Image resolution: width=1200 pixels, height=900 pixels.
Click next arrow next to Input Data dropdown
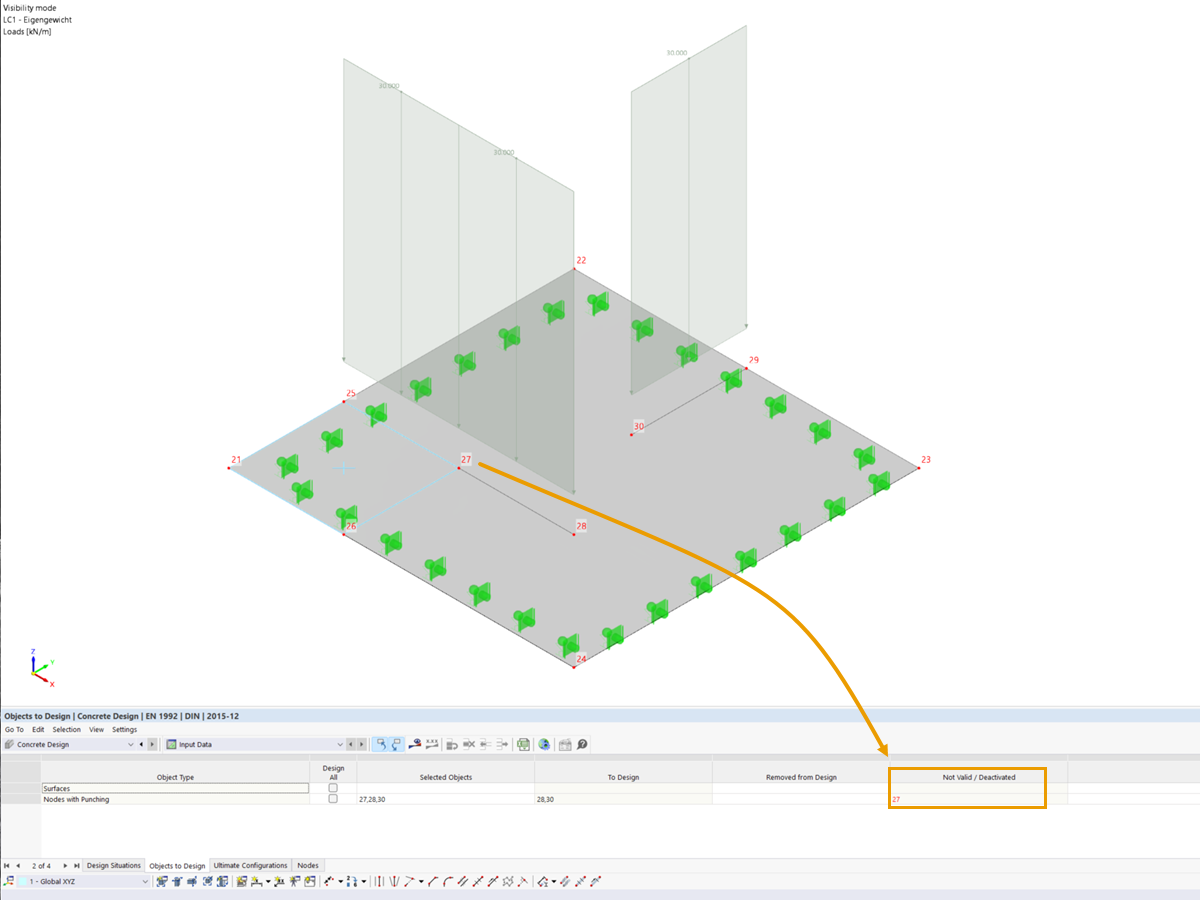pos(361,744)
